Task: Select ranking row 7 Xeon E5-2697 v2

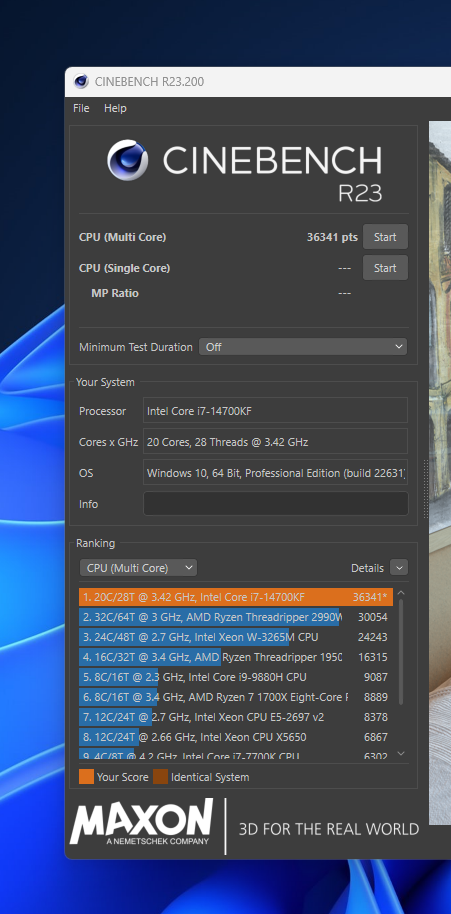Action: pyautogui.click(x=236, y=717)
